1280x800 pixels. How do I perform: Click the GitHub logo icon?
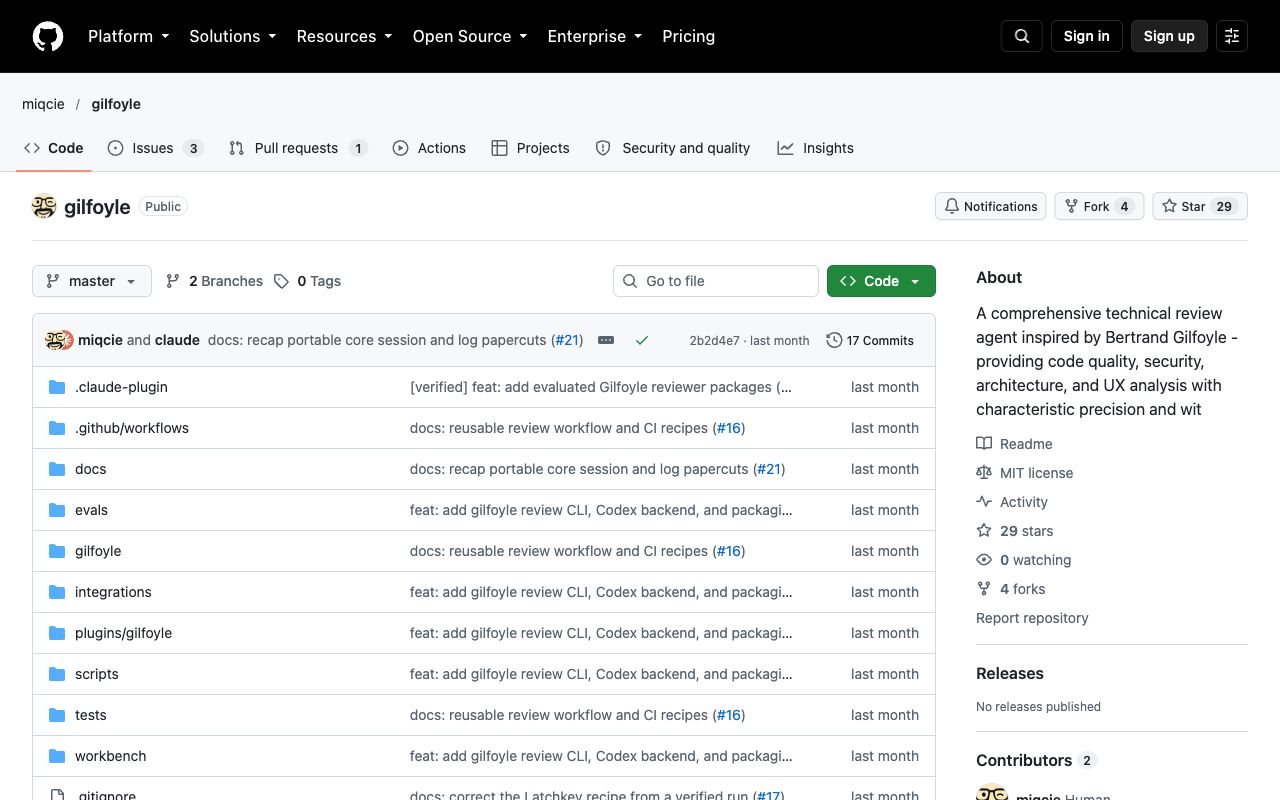coord(48,36)
